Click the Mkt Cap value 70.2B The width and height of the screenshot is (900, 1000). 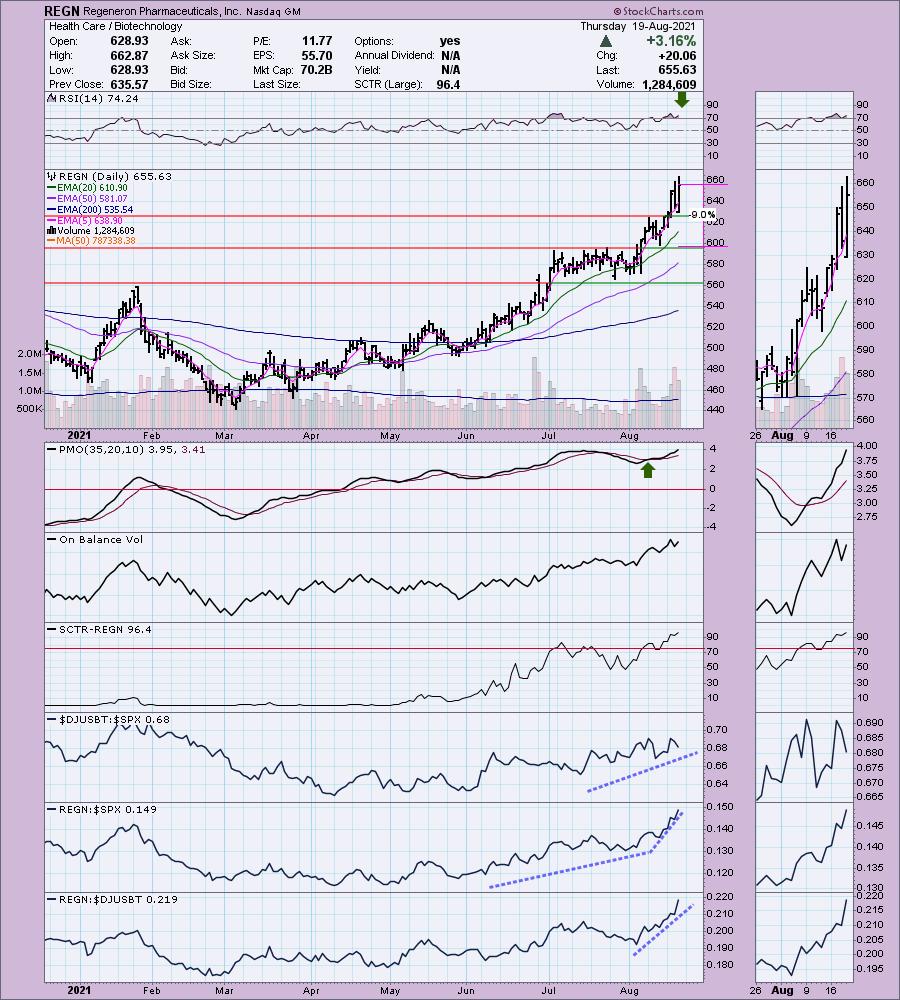pyautogui.click(x=316, y=70)
